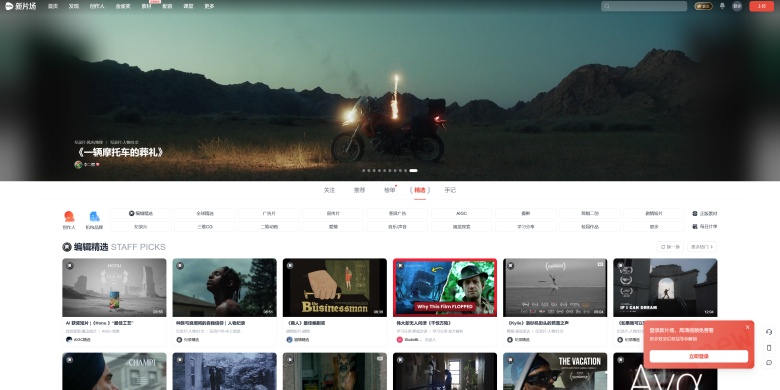
Task: Click the 新片场 logo in the header
Action: [x=20, y=6]
